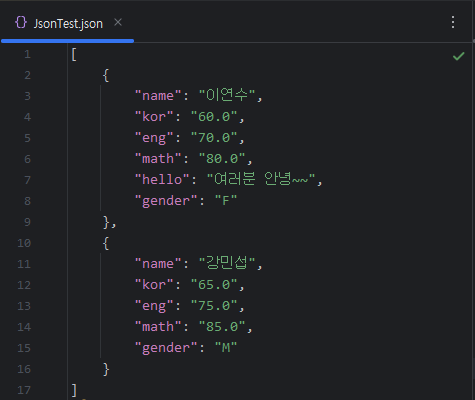475x400 pixels.
Task: Click the "name" key on line 3
Action: click(x=158, y=96)
